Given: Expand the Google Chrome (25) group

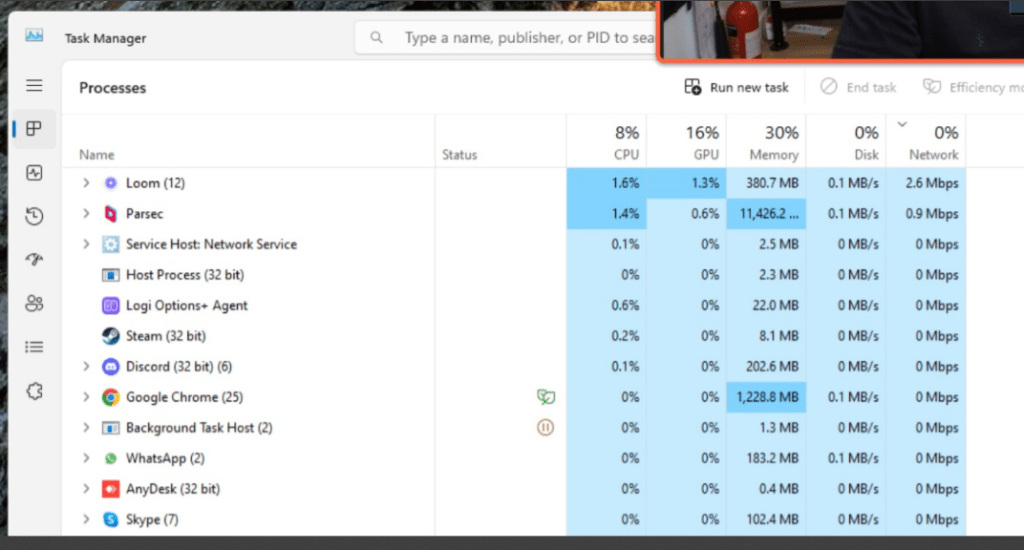Looking at the screenshot, I should pyautogui.click(x=86, y=397).
